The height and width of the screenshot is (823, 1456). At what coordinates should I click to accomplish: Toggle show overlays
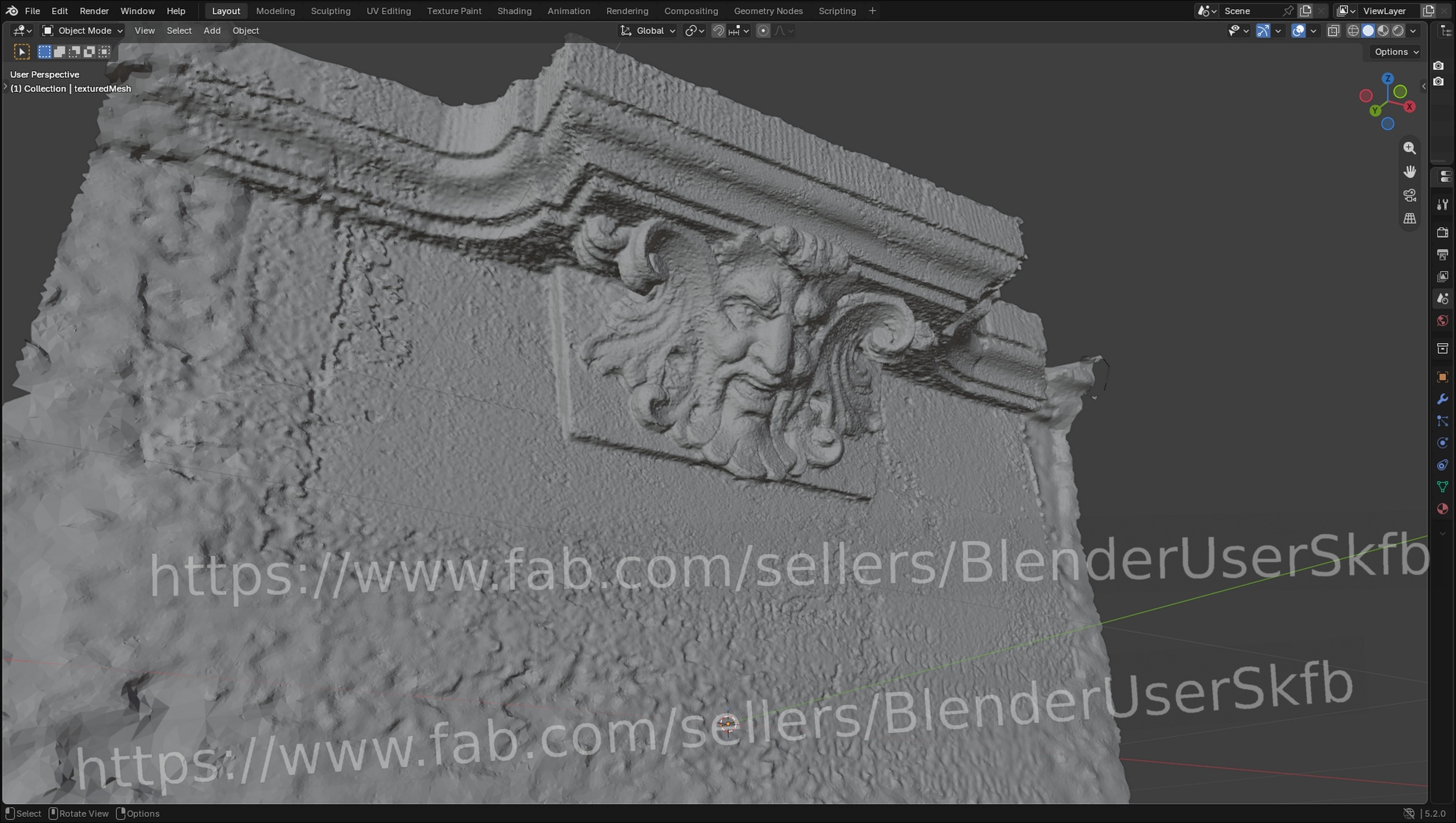coord(1298,31)
